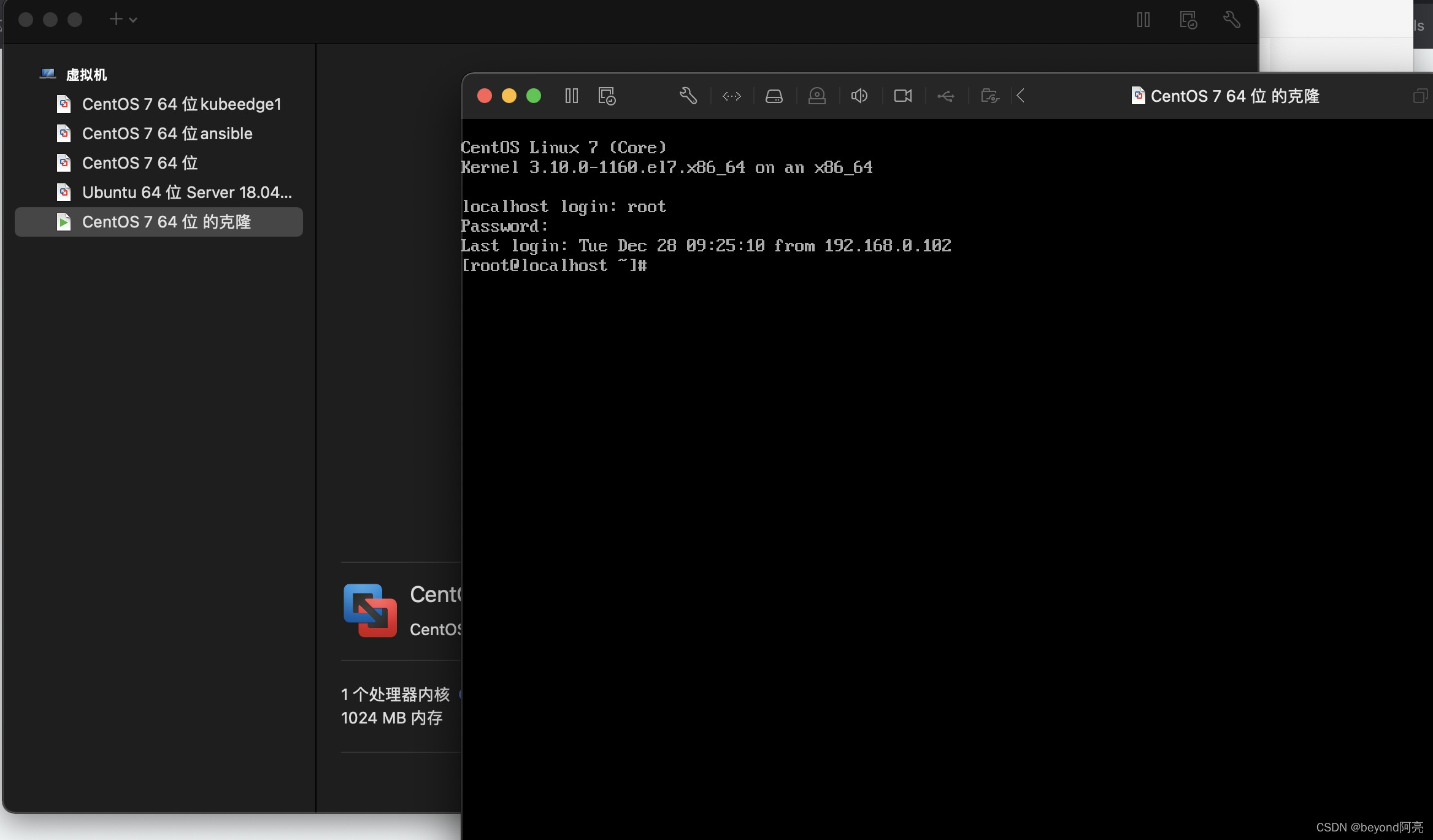Click the CD/DVD drive icon
The image size is (1433, 840).
click(817, 96)
